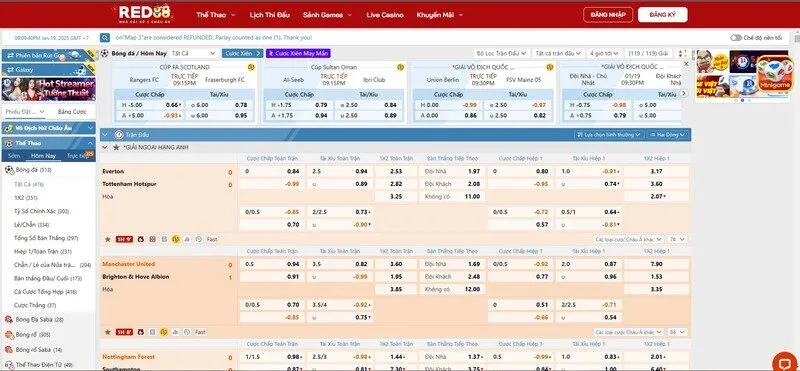Viewport: 800px width, 371px height.
Task: Favorite the Everton match with the star icon
Action: coord(108,239)
